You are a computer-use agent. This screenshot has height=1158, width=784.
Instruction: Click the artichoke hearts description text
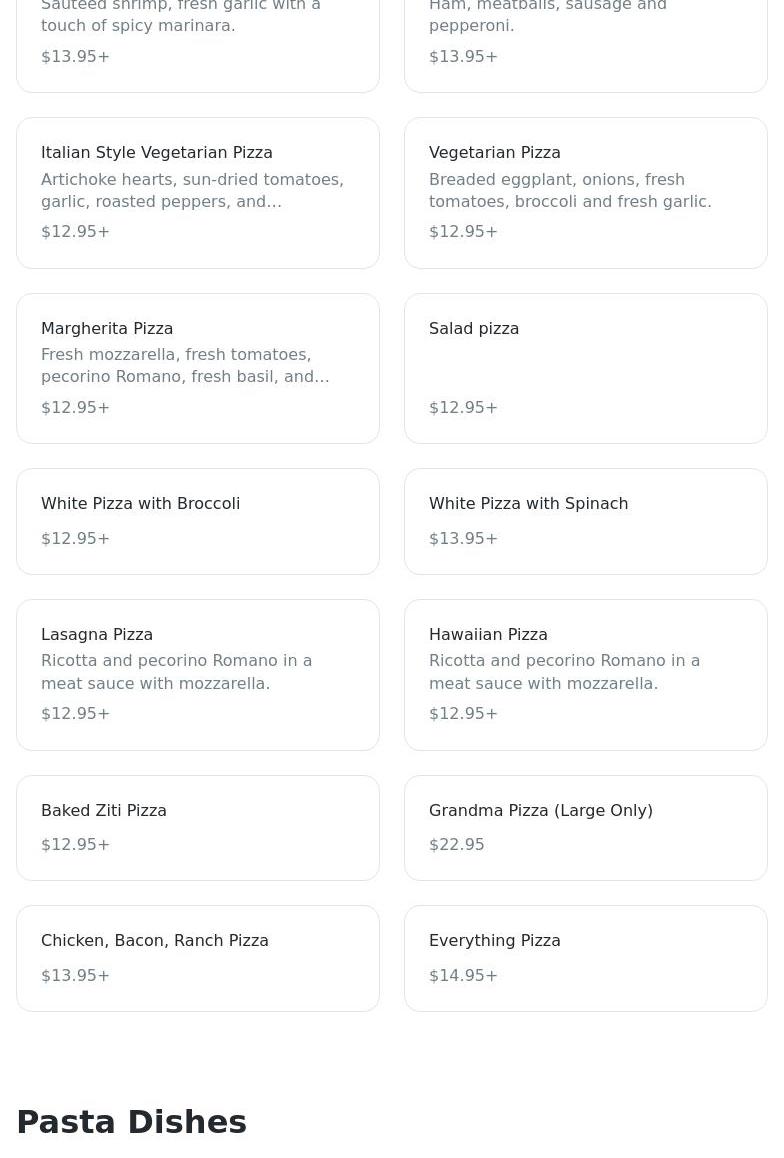coord(192,190)
